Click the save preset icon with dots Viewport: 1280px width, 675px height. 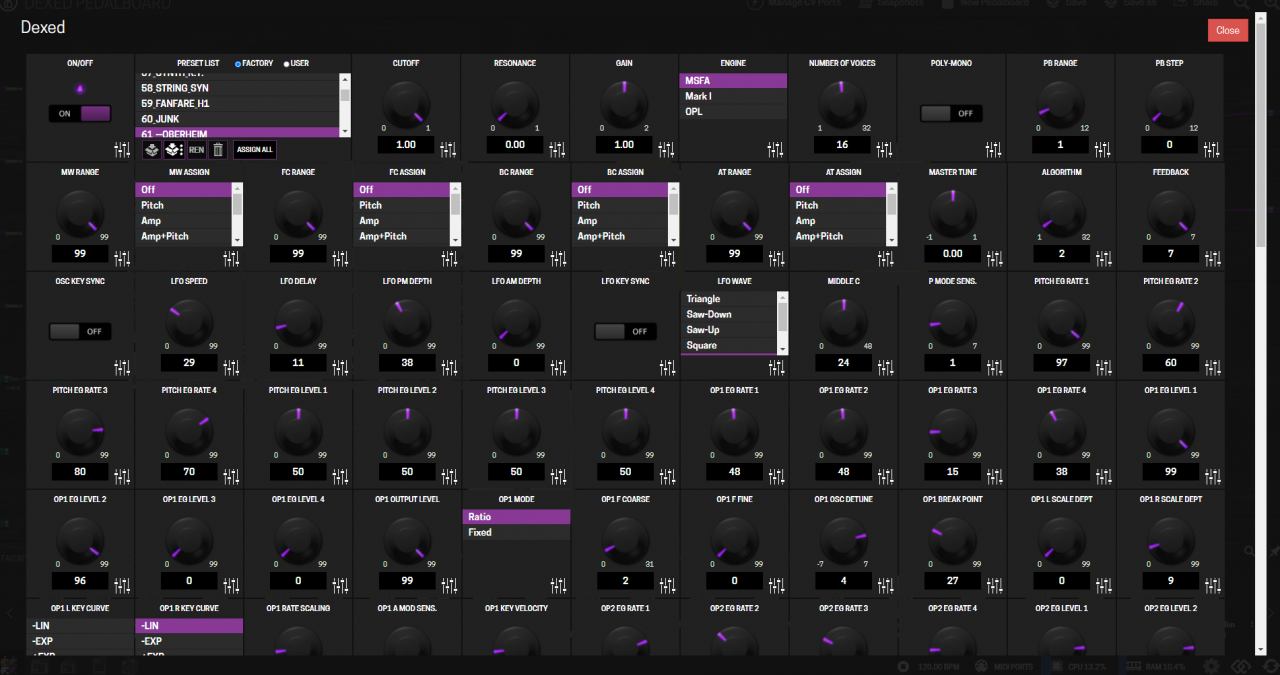pos(173,149)
